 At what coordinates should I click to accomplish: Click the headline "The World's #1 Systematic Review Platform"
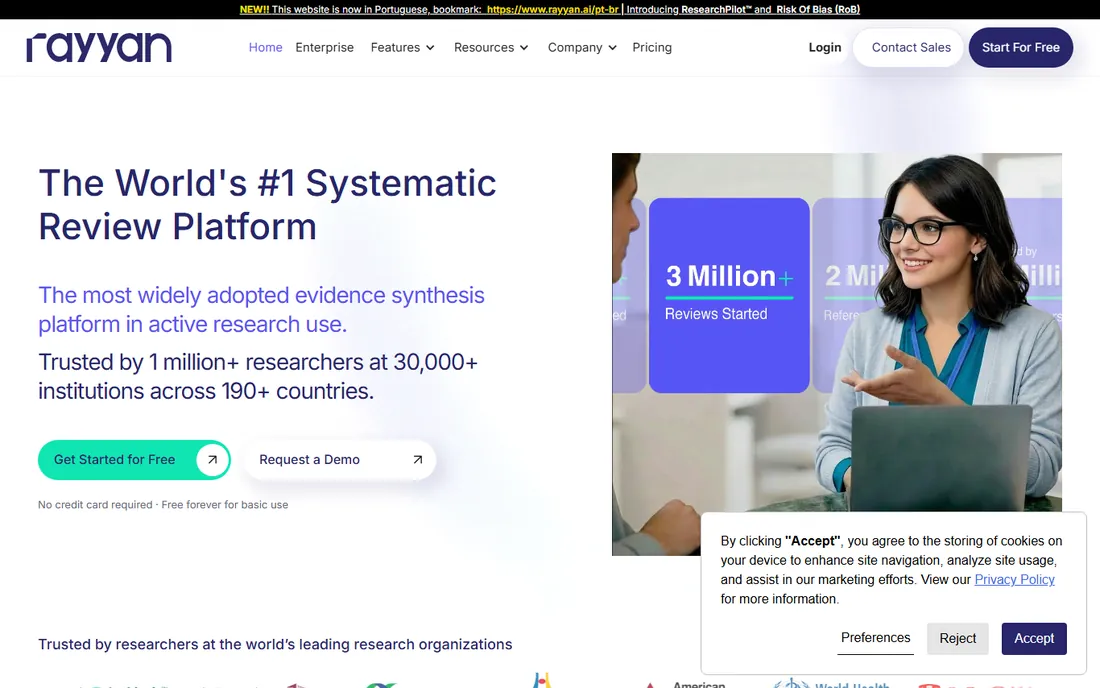[x=267, y=205]
